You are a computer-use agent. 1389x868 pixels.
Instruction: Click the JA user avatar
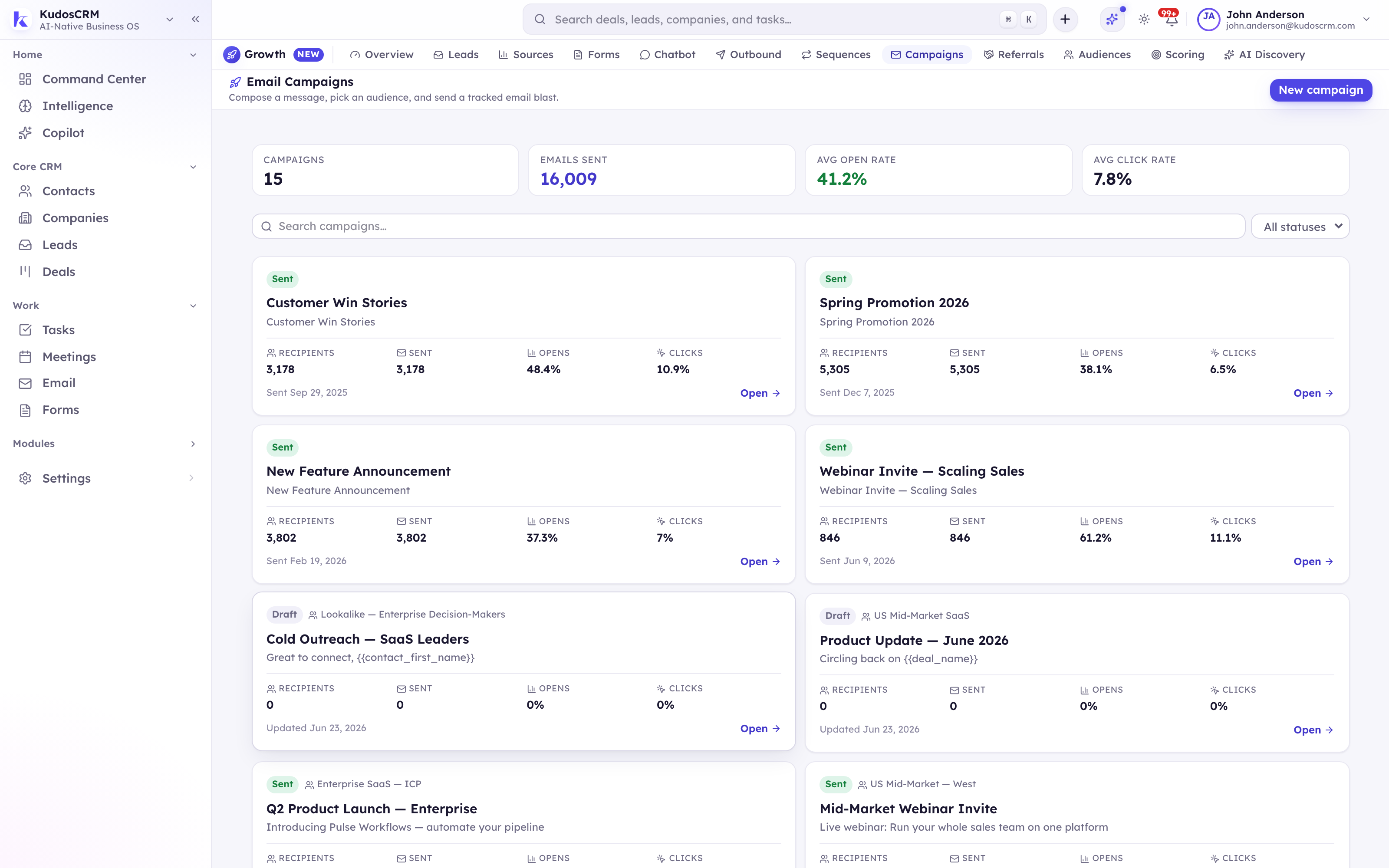pos(1208,20)
